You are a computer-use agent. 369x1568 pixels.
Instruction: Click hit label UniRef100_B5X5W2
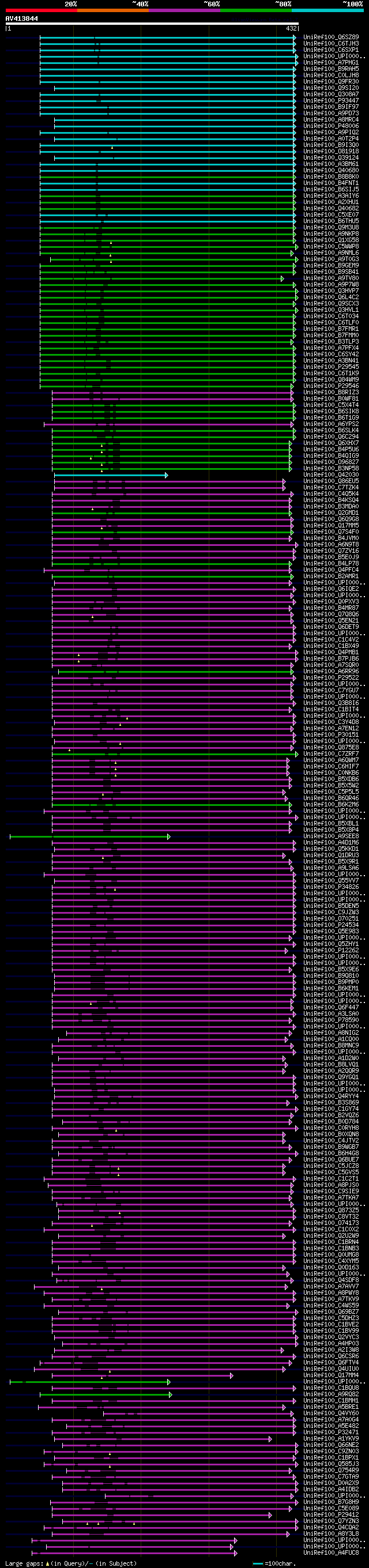[x=332, y=785]
